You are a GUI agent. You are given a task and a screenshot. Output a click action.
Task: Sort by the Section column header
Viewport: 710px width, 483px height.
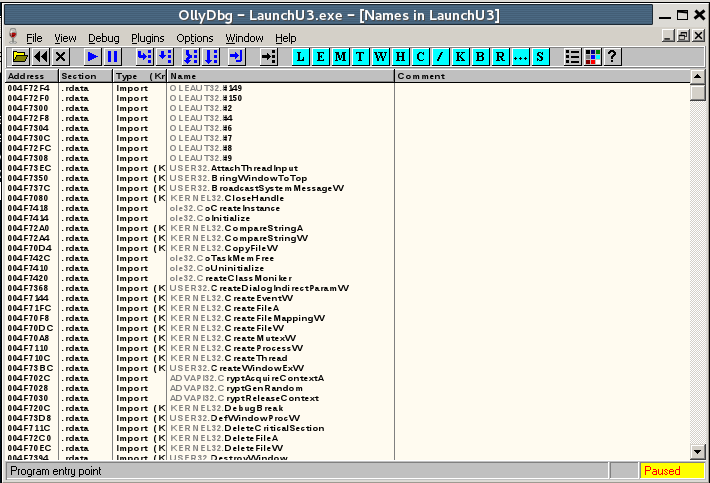[x=85, y=76]
